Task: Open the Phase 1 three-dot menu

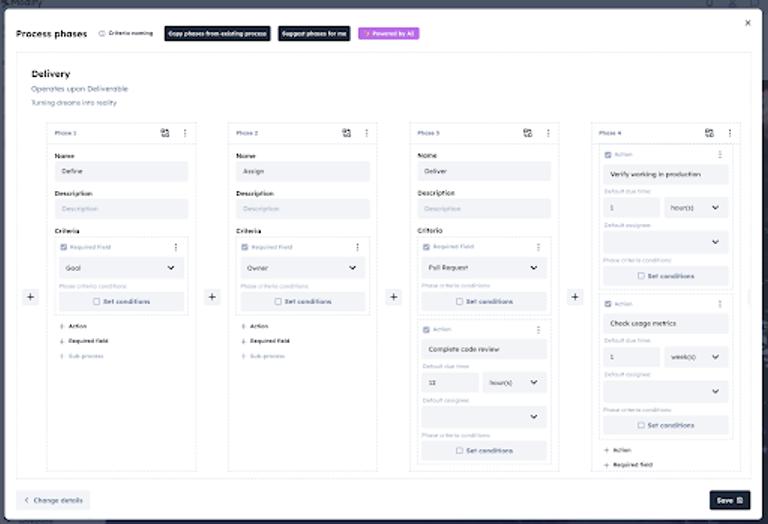Action: (x=185, y=133)
